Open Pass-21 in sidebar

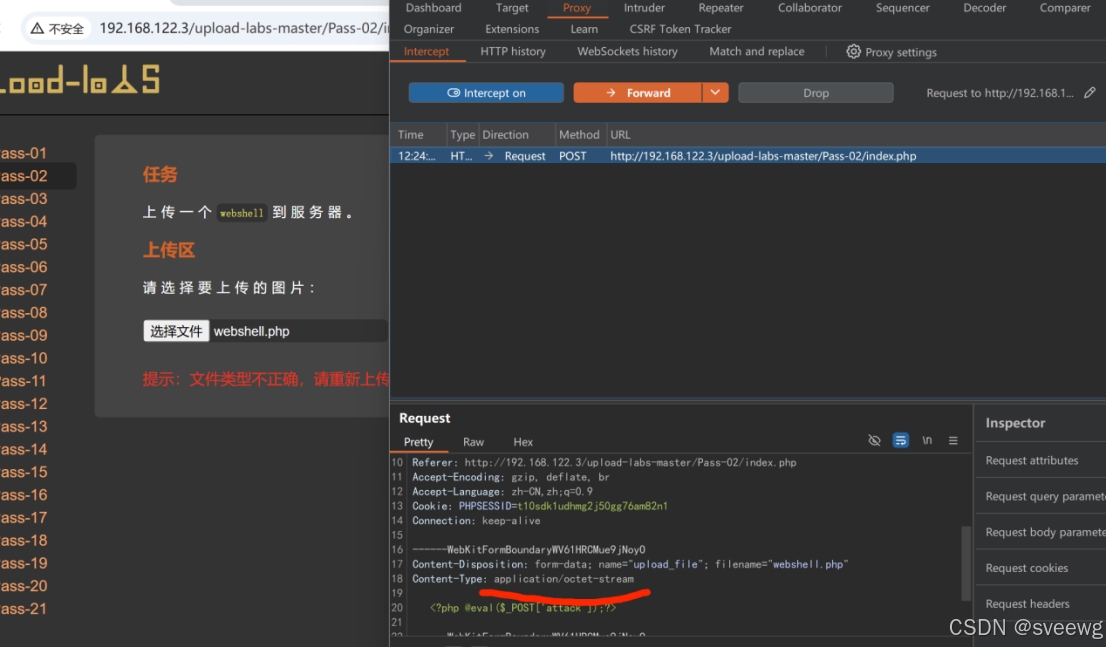[x=23, y=609]
